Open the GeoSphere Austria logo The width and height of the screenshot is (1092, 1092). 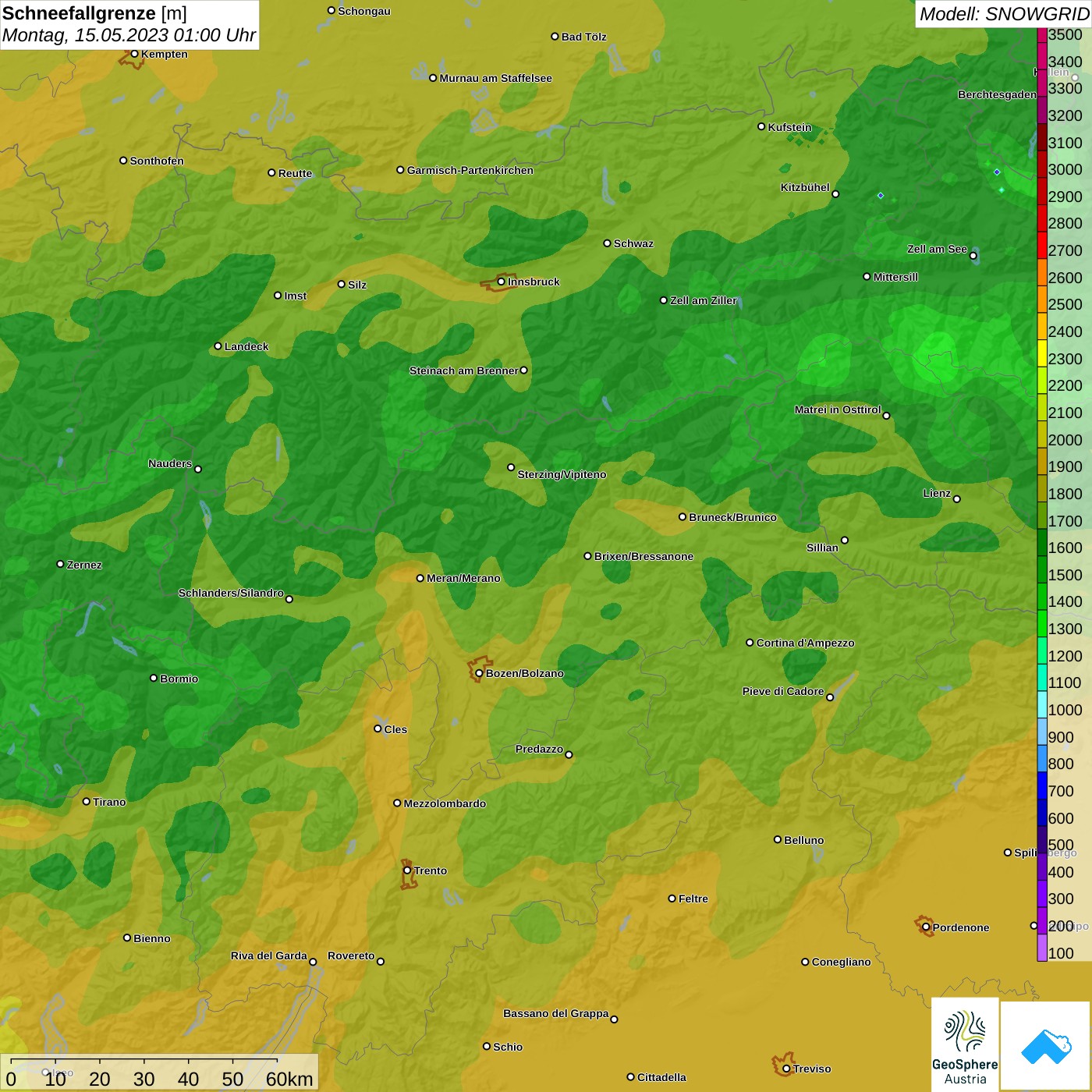tap(965, 1044)
